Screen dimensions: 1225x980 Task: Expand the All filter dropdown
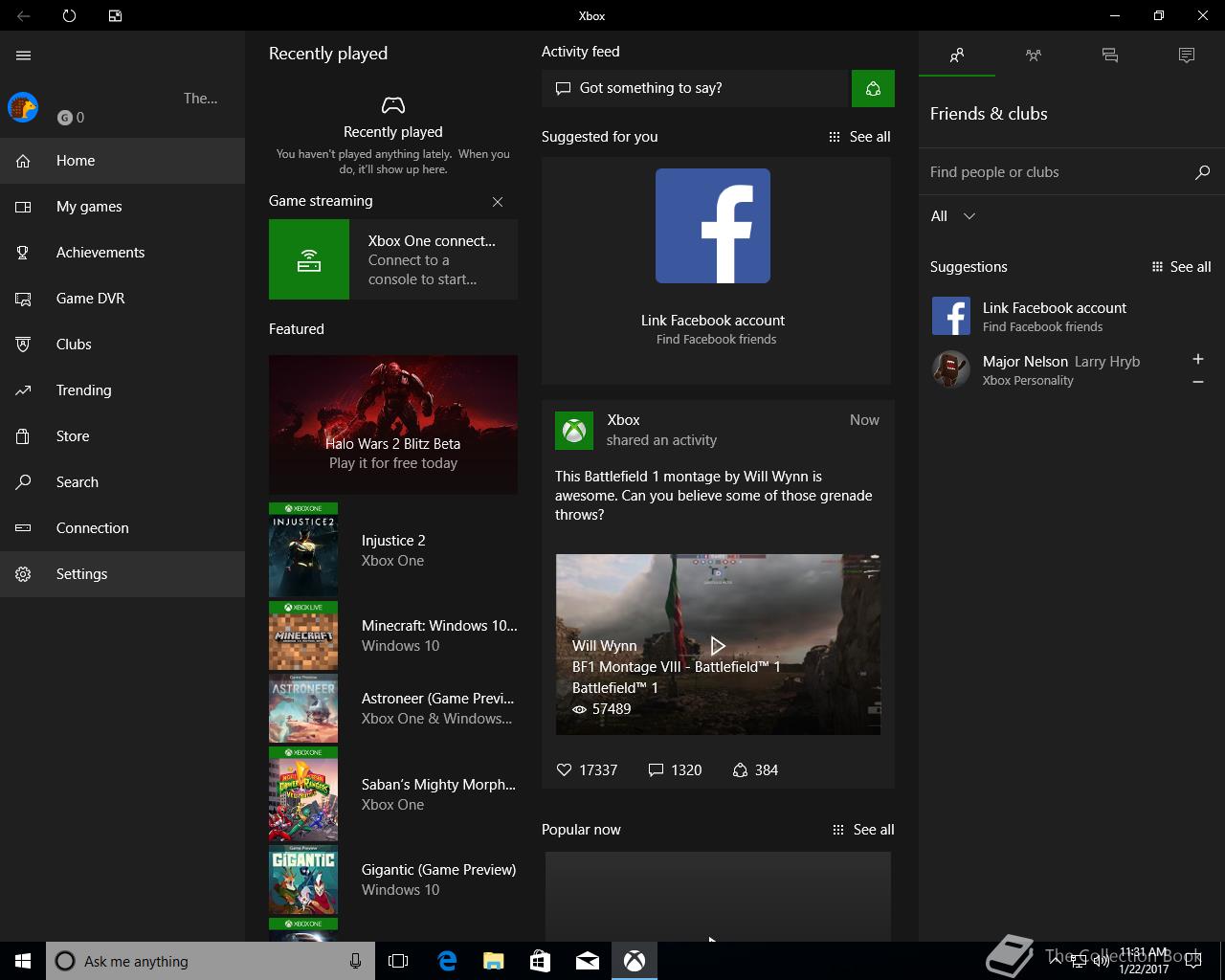pos(953,216)
